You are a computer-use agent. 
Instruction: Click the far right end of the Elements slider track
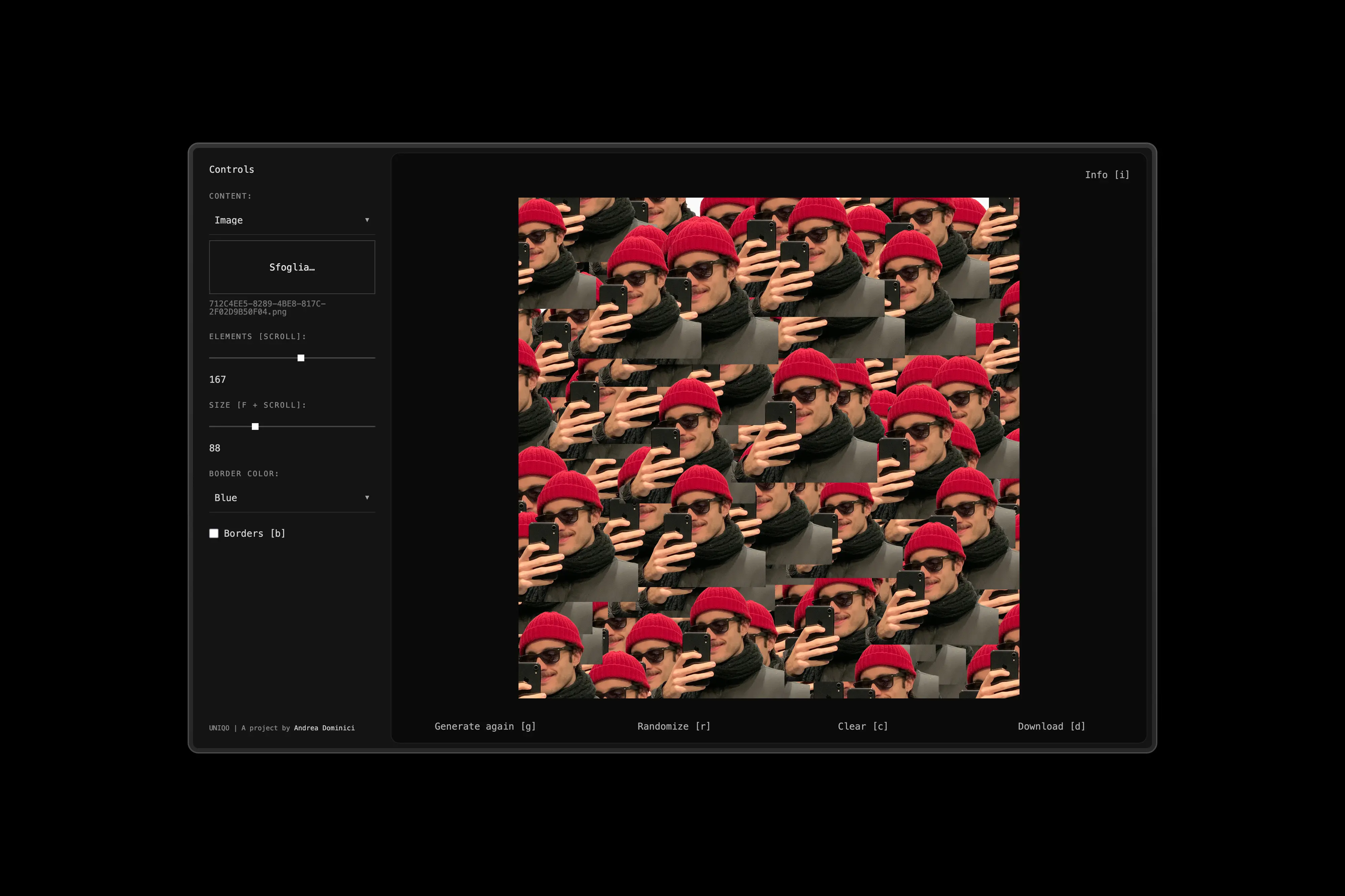point(373,358)
